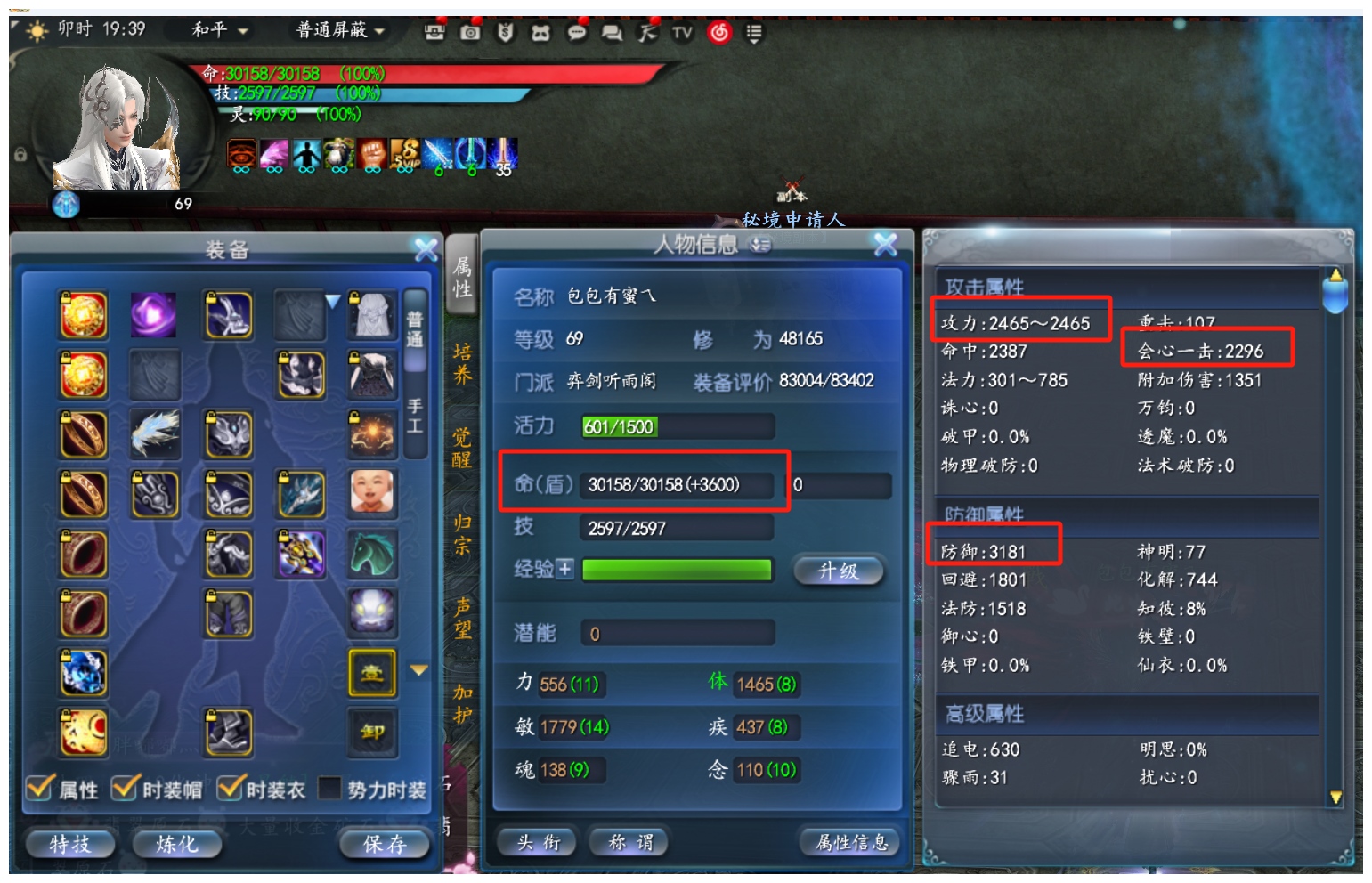Screen dimensions: 1372x883
Task: Select the baby face pet slot icon
Action: coord(372,492)
